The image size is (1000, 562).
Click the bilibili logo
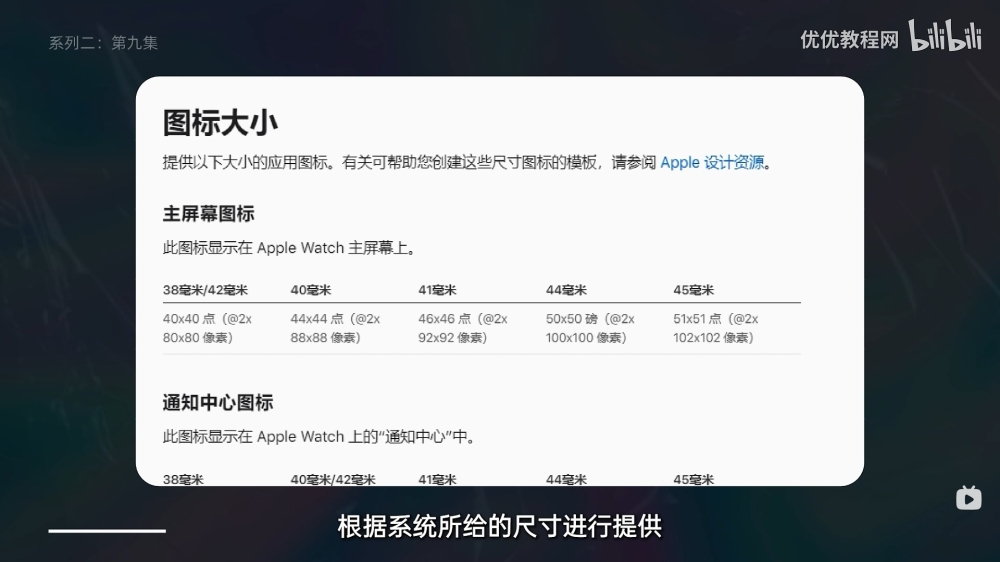[x=945, y=35]
